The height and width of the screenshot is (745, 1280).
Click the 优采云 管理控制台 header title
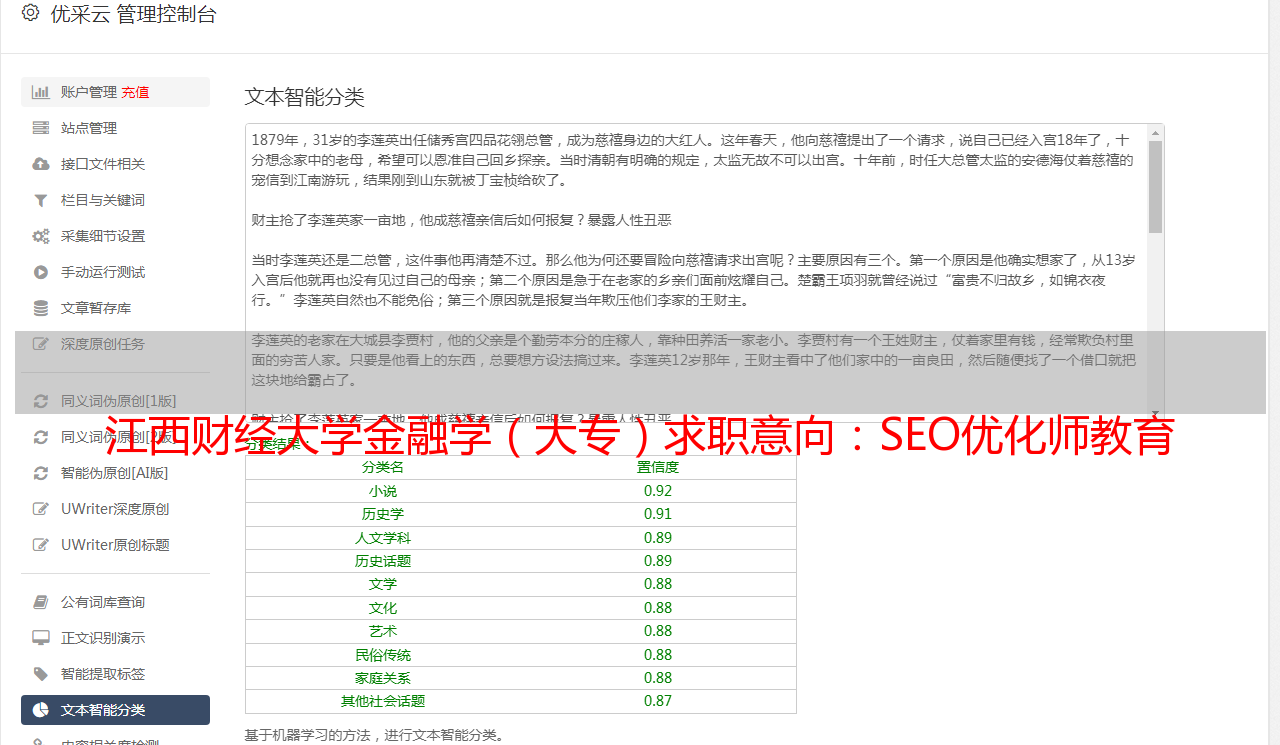point(133,14)
